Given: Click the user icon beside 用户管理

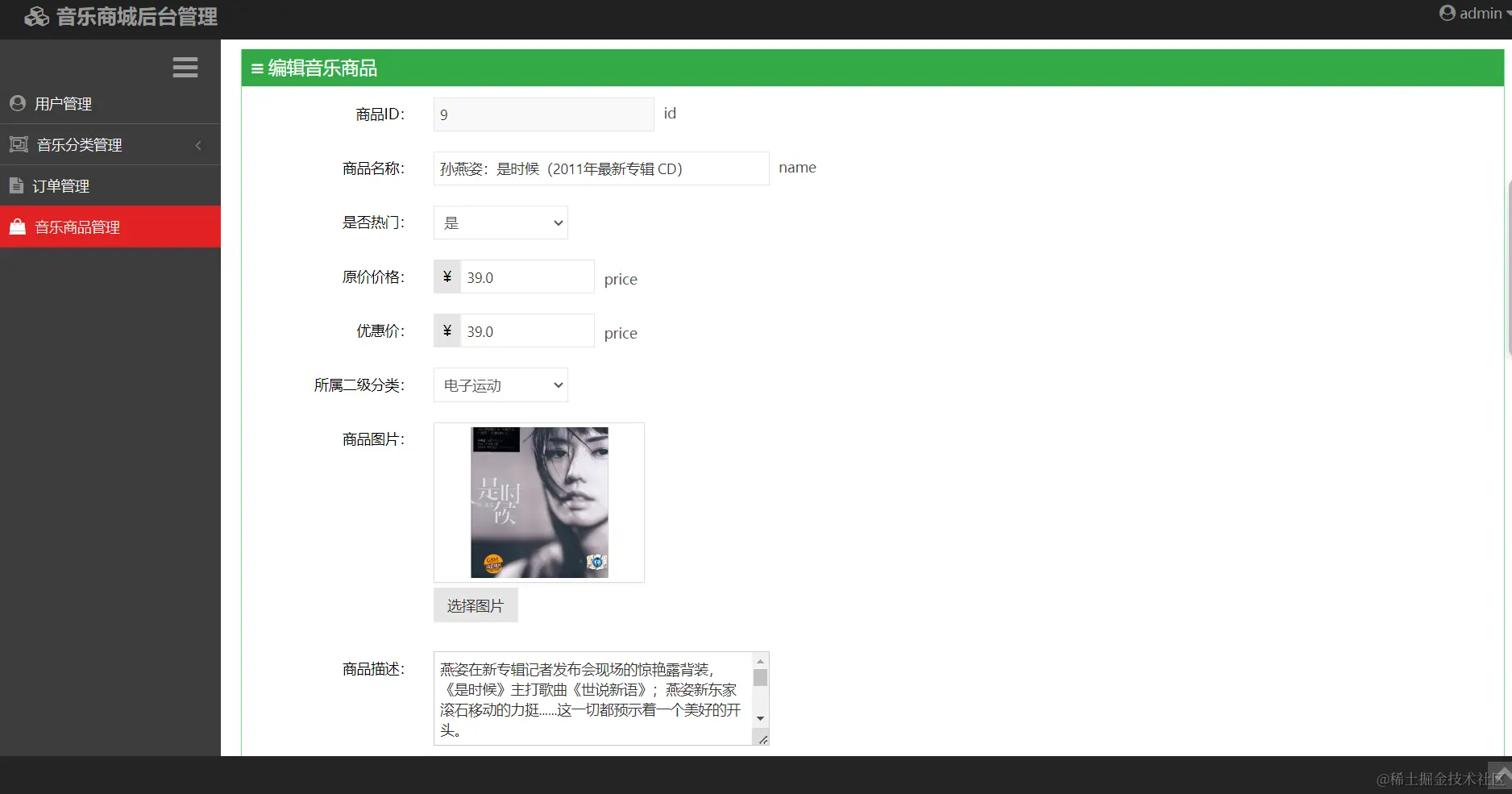Looking at the screenshot, I should point(17,103).
